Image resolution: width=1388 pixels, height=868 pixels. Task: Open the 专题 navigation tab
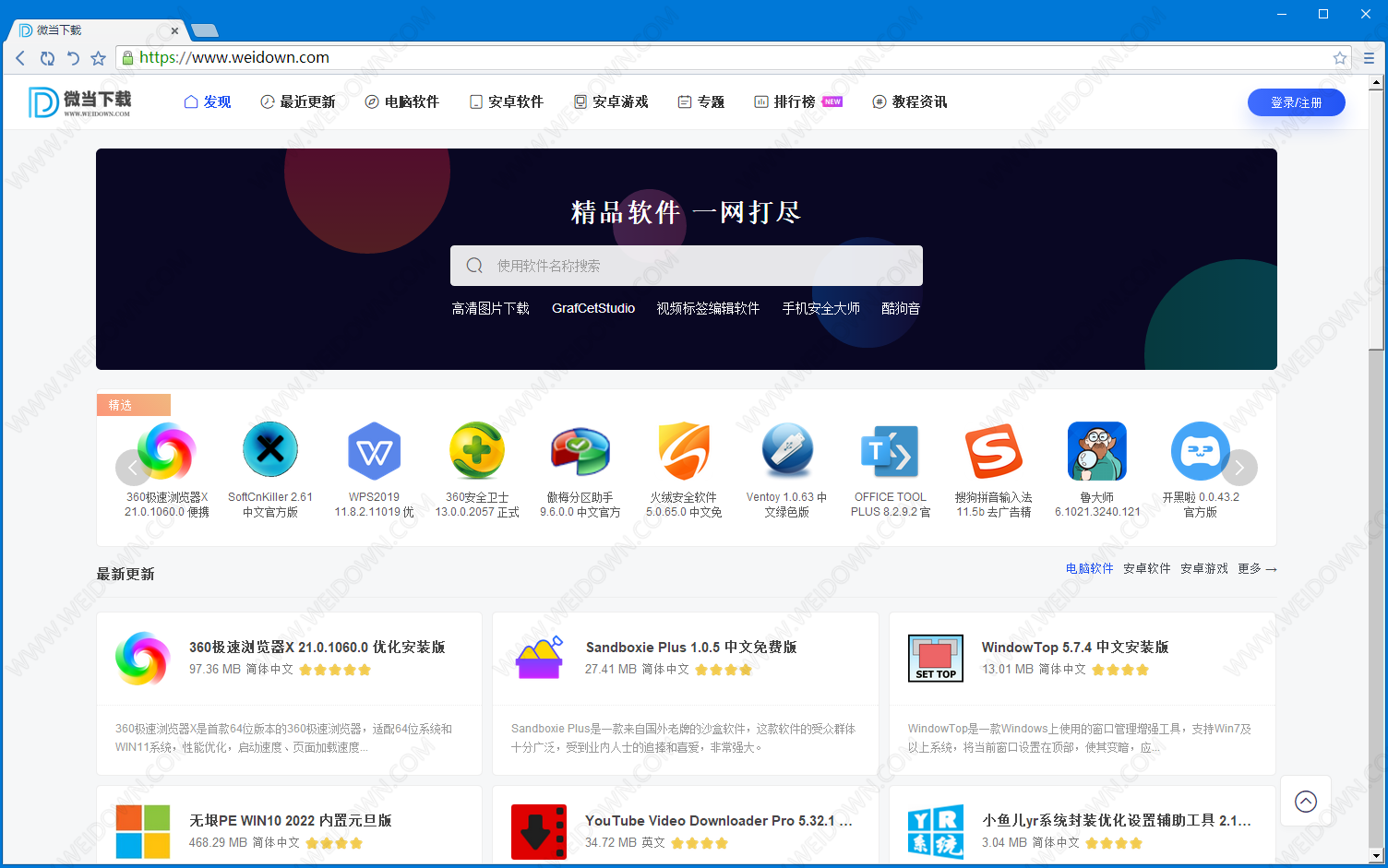pos(701,101)
